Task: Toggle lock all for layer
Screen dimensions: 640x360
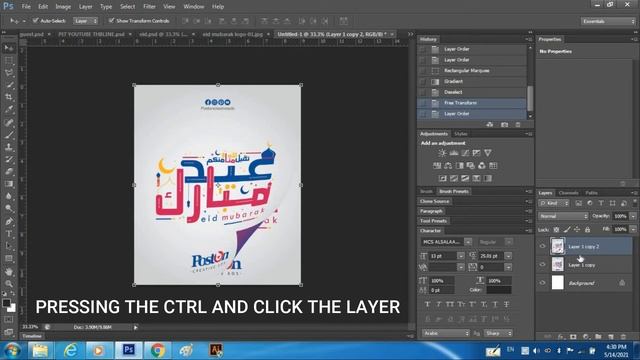Action: [587, 230]
